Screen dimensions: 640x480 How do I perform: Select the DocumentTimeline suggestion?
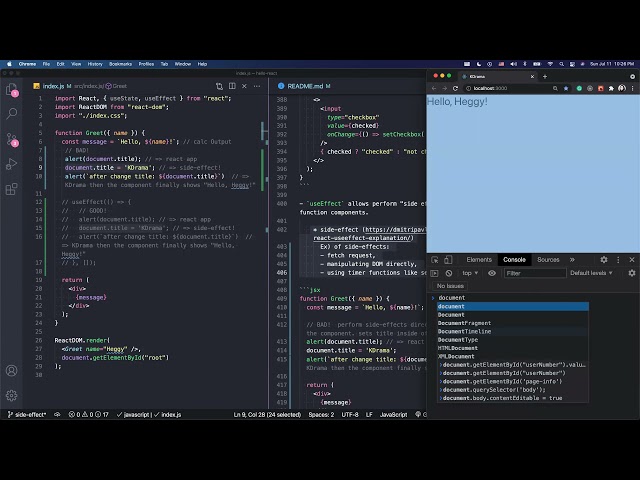point(513,331)
